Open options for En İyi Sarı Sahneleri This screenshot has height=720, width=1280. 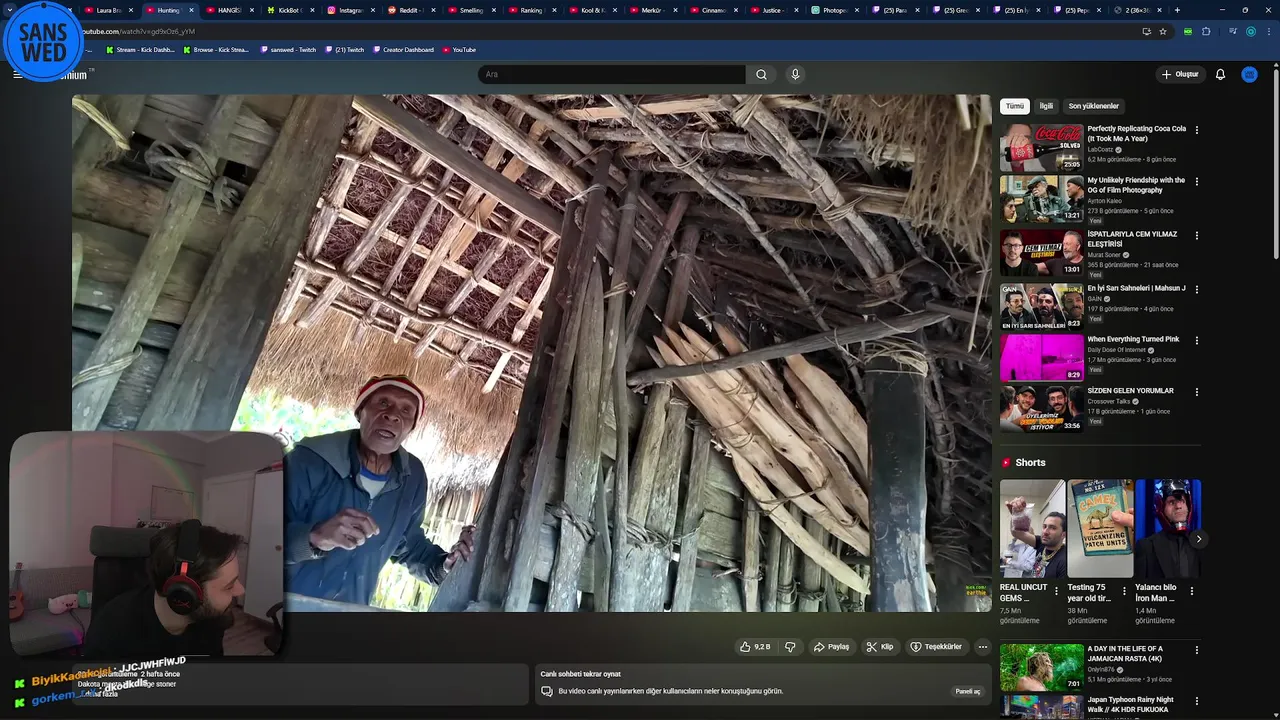coord(1196,289)
